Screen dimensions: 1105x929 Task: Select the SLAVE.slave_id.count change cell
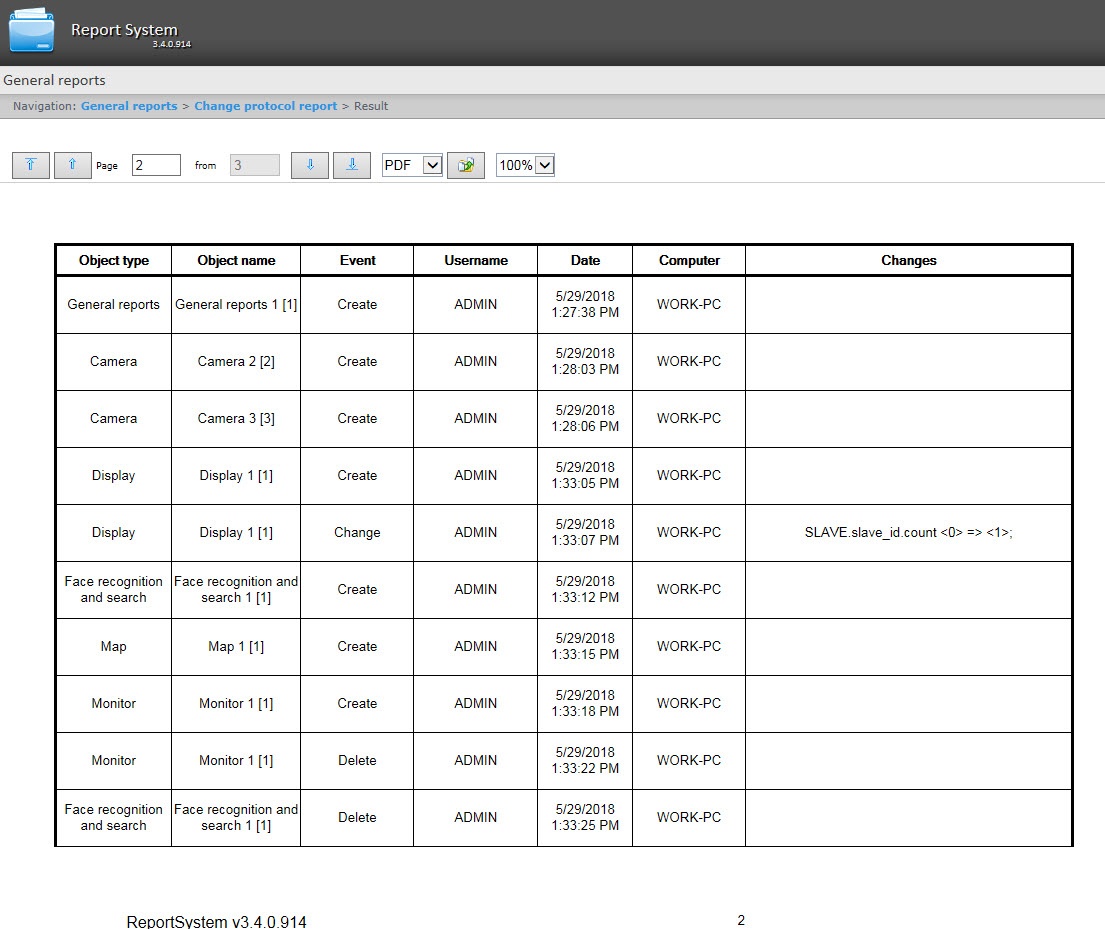908,533
